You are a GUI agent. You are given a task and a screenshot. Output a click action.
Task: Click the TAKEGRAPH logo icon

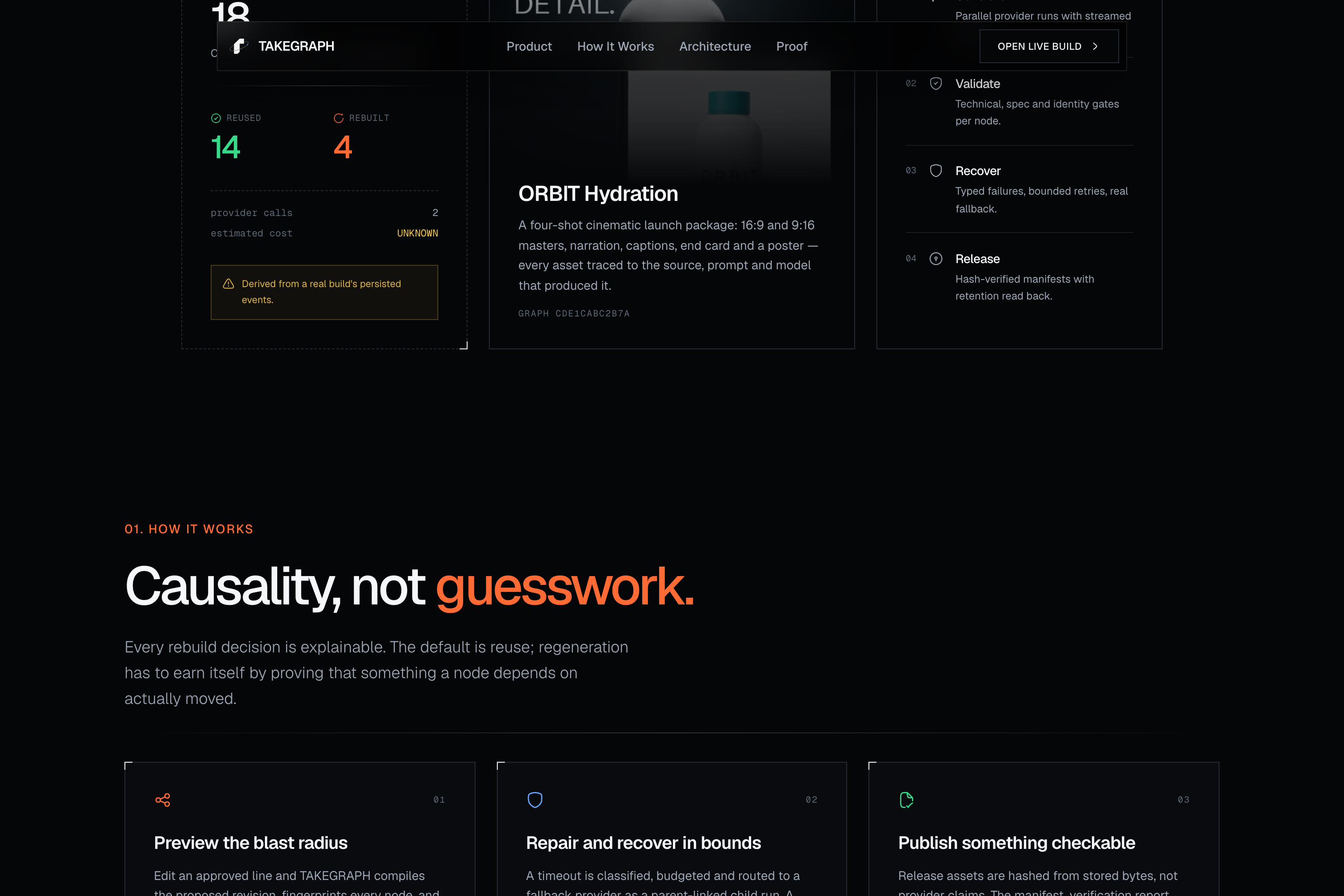click(x=239, y=46)
